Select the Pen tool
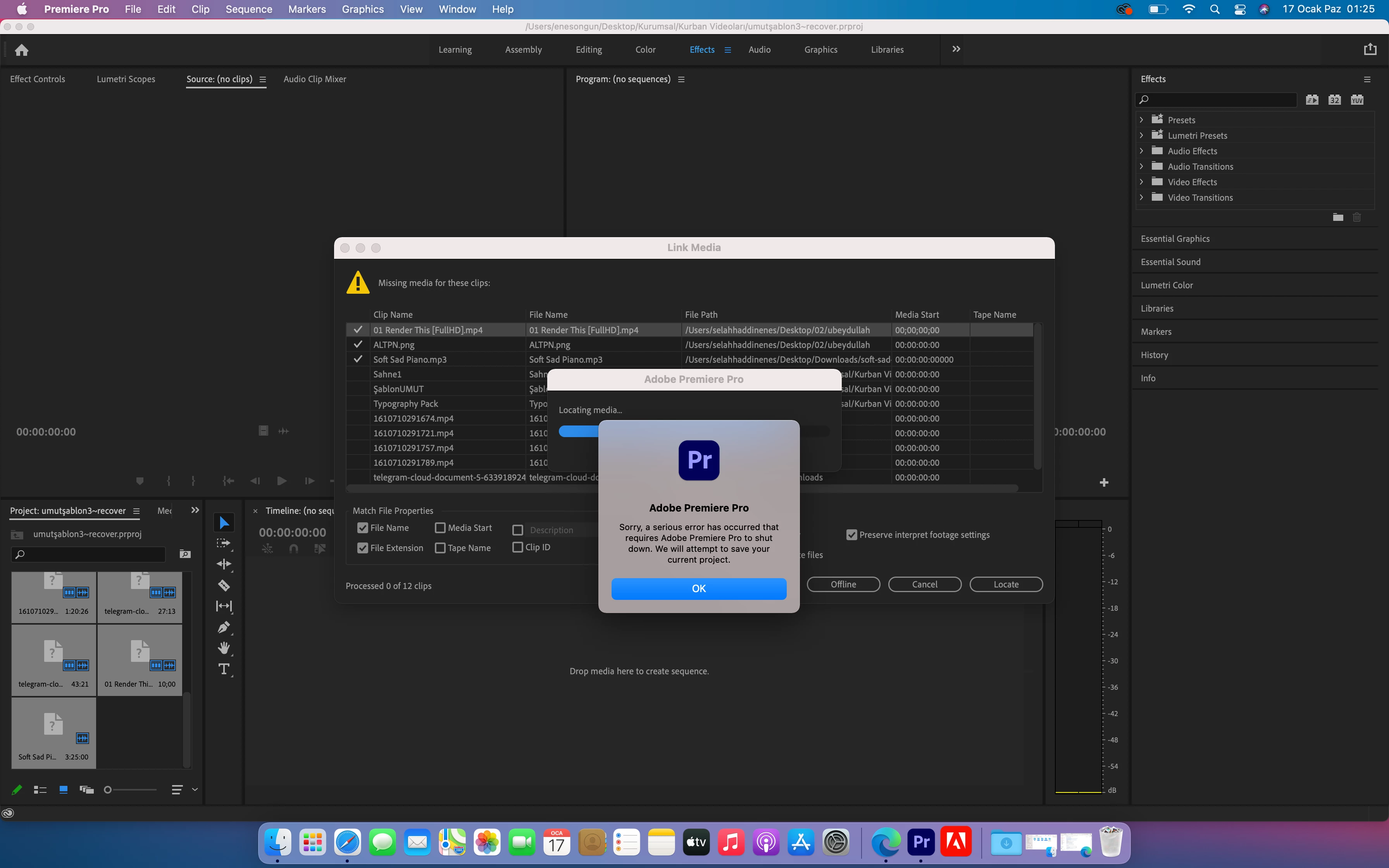1389x868 pixels. (224, 627)
